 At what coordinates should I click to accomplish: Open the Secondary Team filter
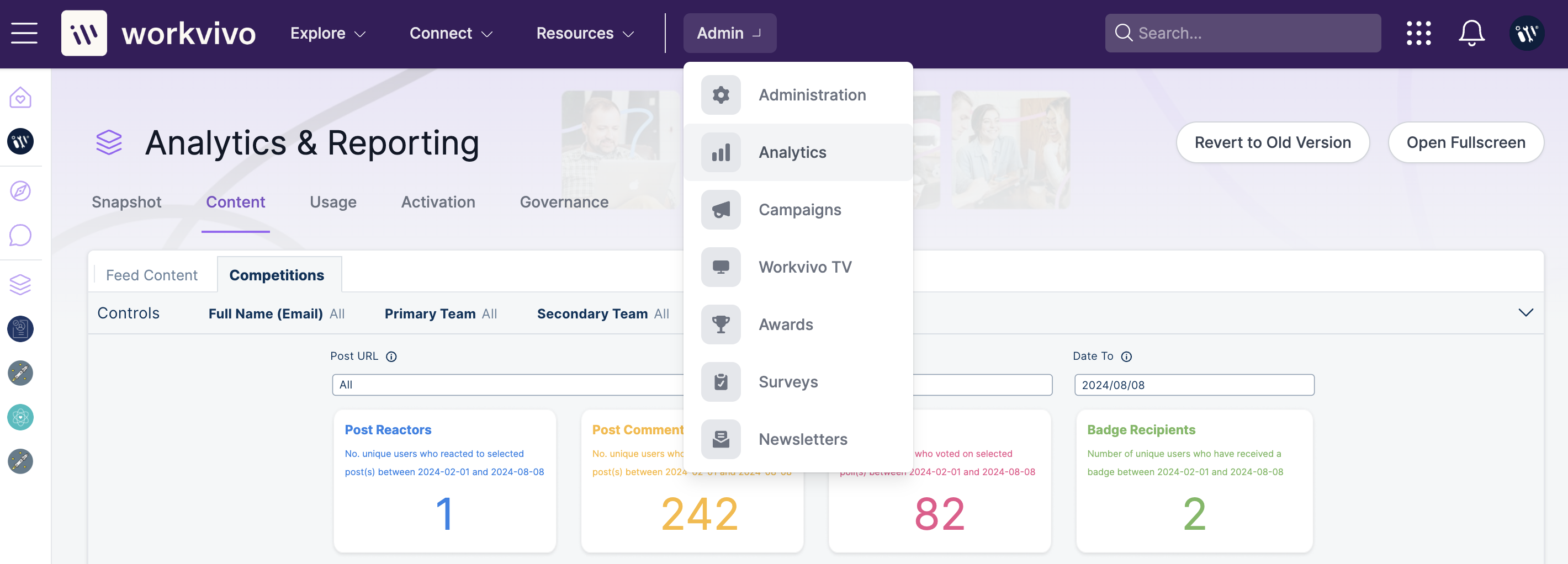(x=602, y=314)
